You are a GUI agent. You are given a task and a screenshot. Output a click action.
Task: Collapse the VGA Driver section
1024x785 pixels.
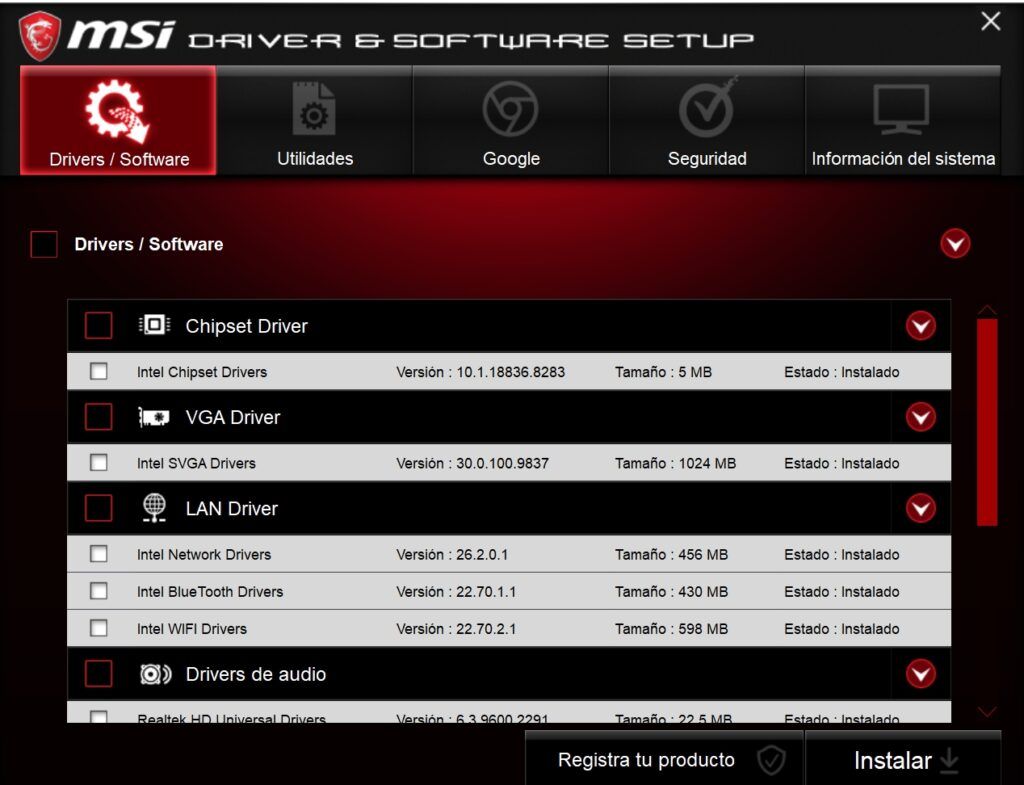click(x=921, y=417)
